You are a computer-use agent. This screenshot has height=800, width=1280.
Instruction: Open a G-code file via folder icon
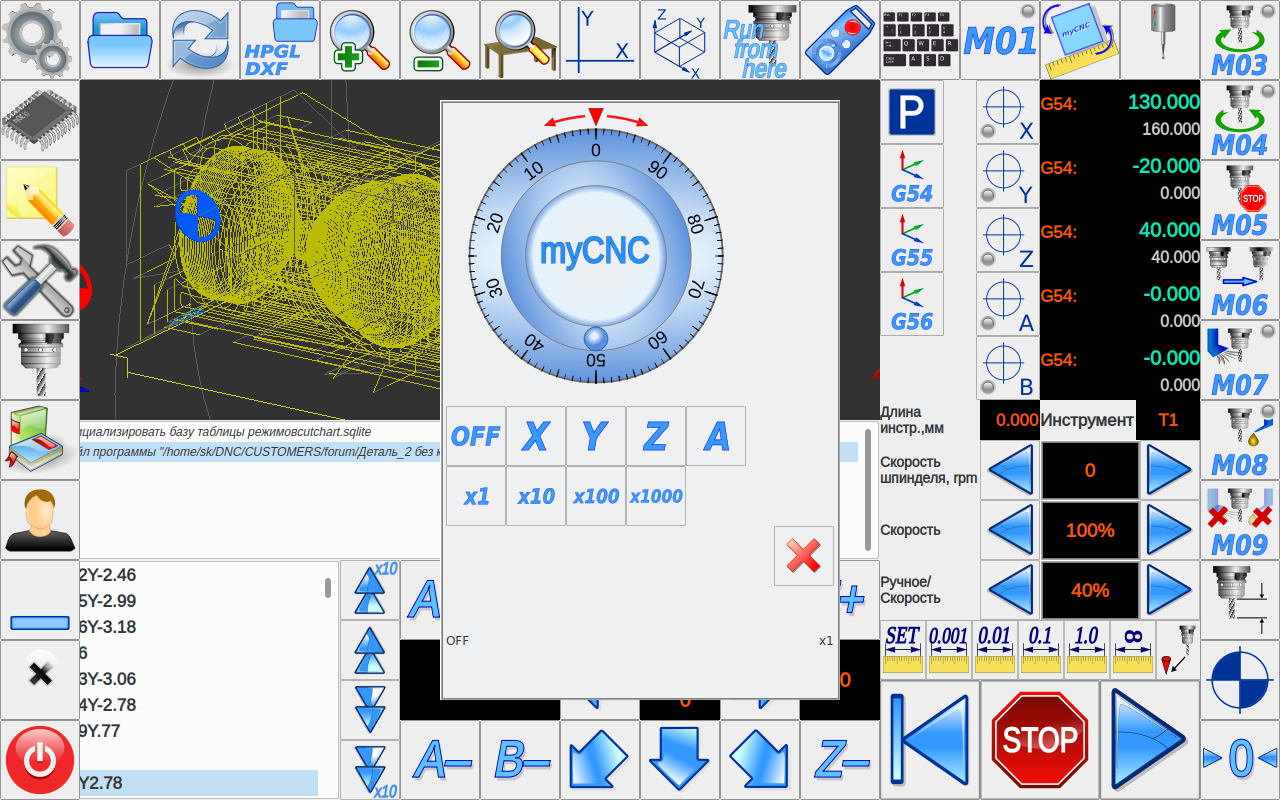coord(120,40)
